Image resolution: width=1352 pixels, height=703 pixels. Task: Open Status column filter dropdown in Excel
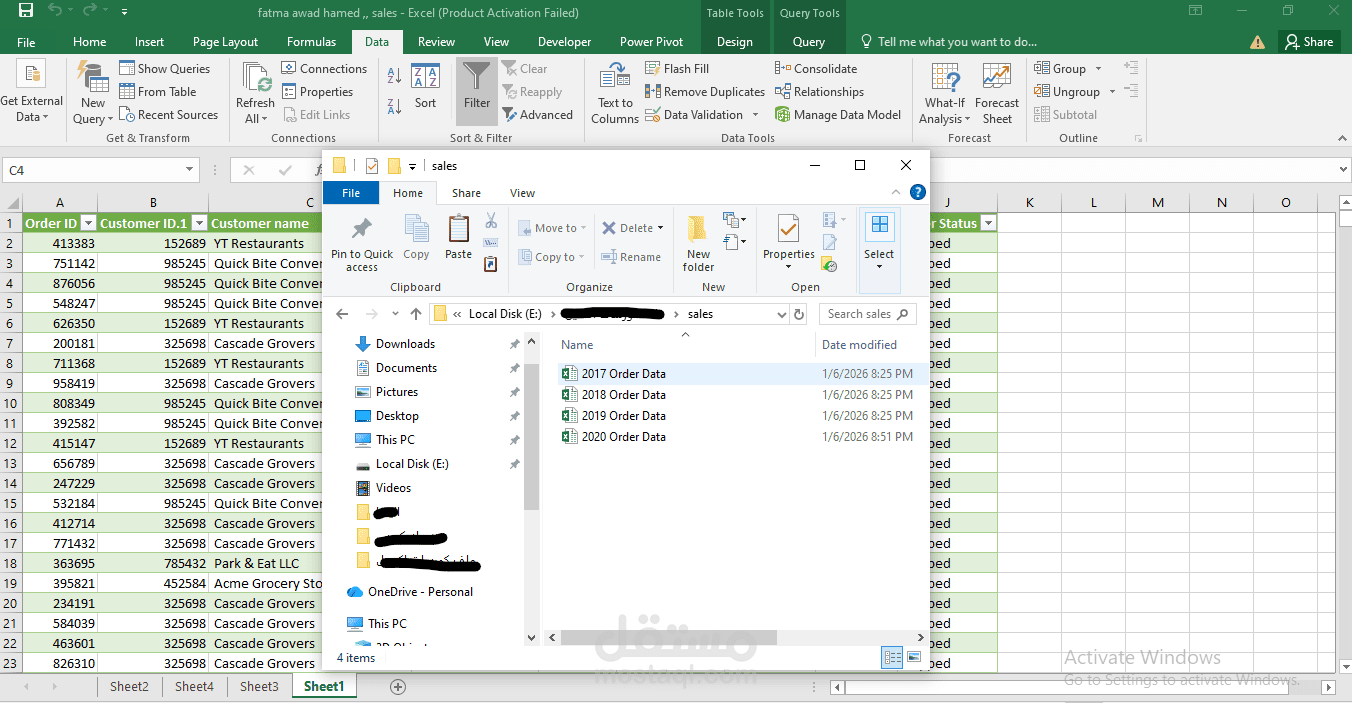point(988,223)
